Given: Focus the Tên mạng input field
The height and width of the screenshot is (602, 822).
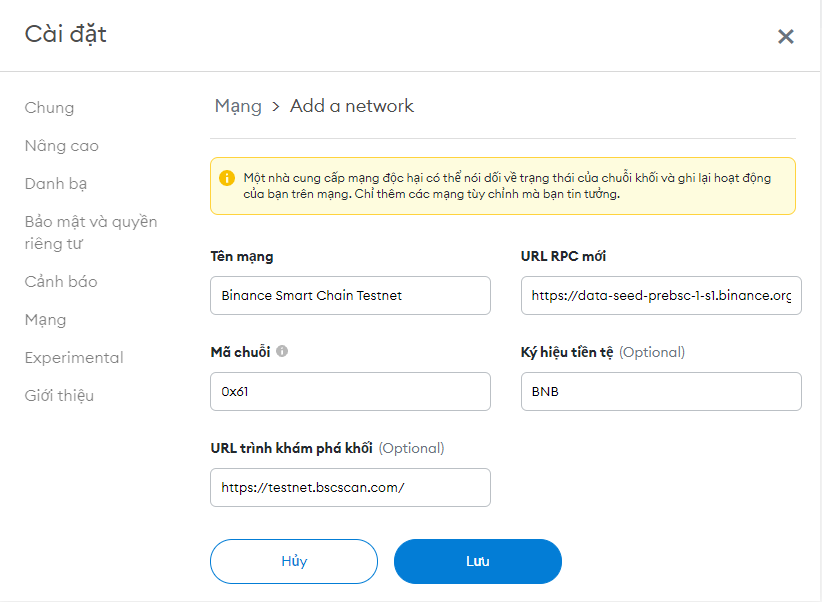Looking at the screenshot, I should [x=350, y=296].
